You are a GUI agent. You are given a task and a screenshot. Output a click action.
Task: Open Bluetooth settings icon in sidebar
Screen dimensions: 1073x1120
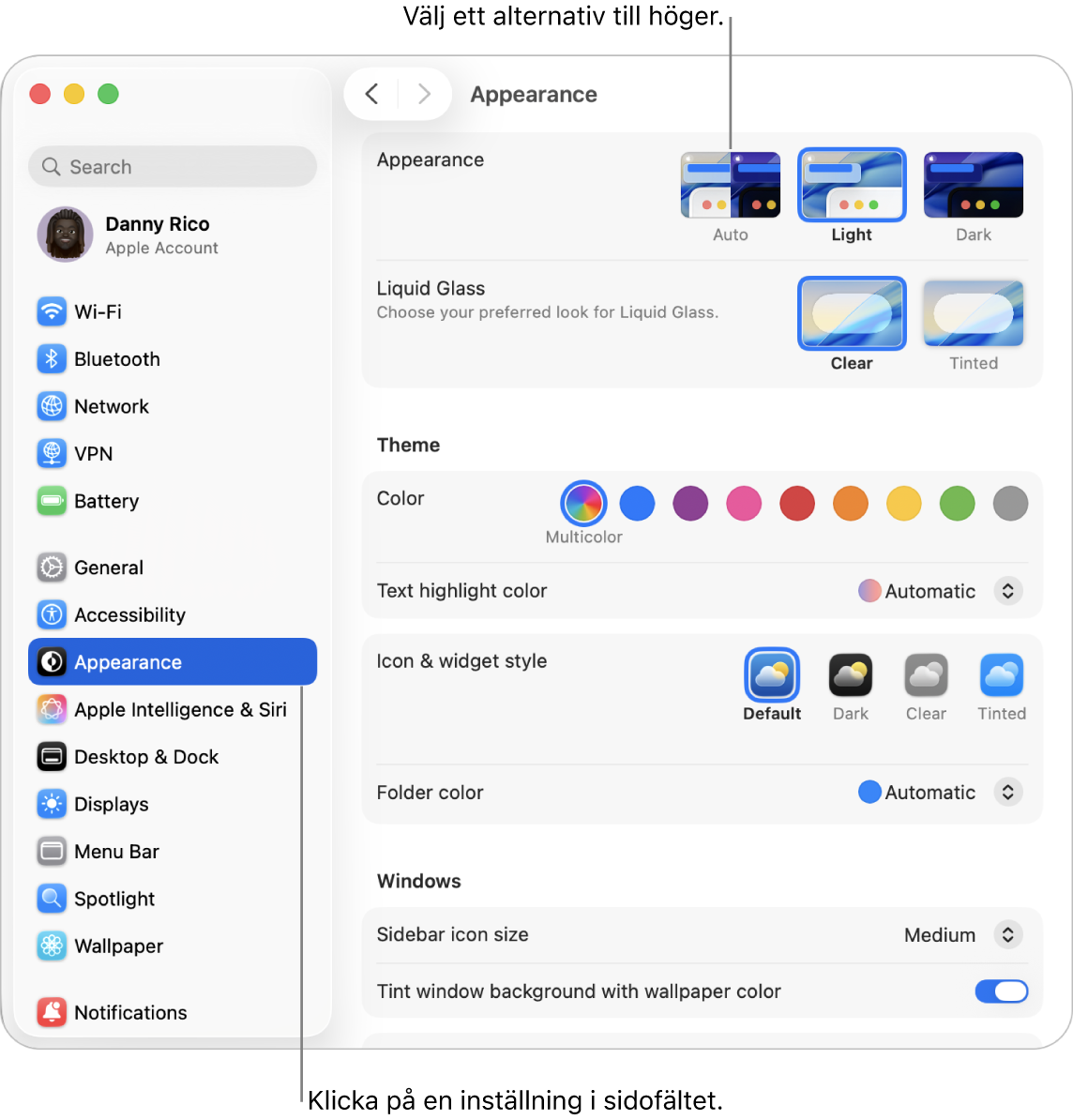pyautogui.click(x=52, y=358)
